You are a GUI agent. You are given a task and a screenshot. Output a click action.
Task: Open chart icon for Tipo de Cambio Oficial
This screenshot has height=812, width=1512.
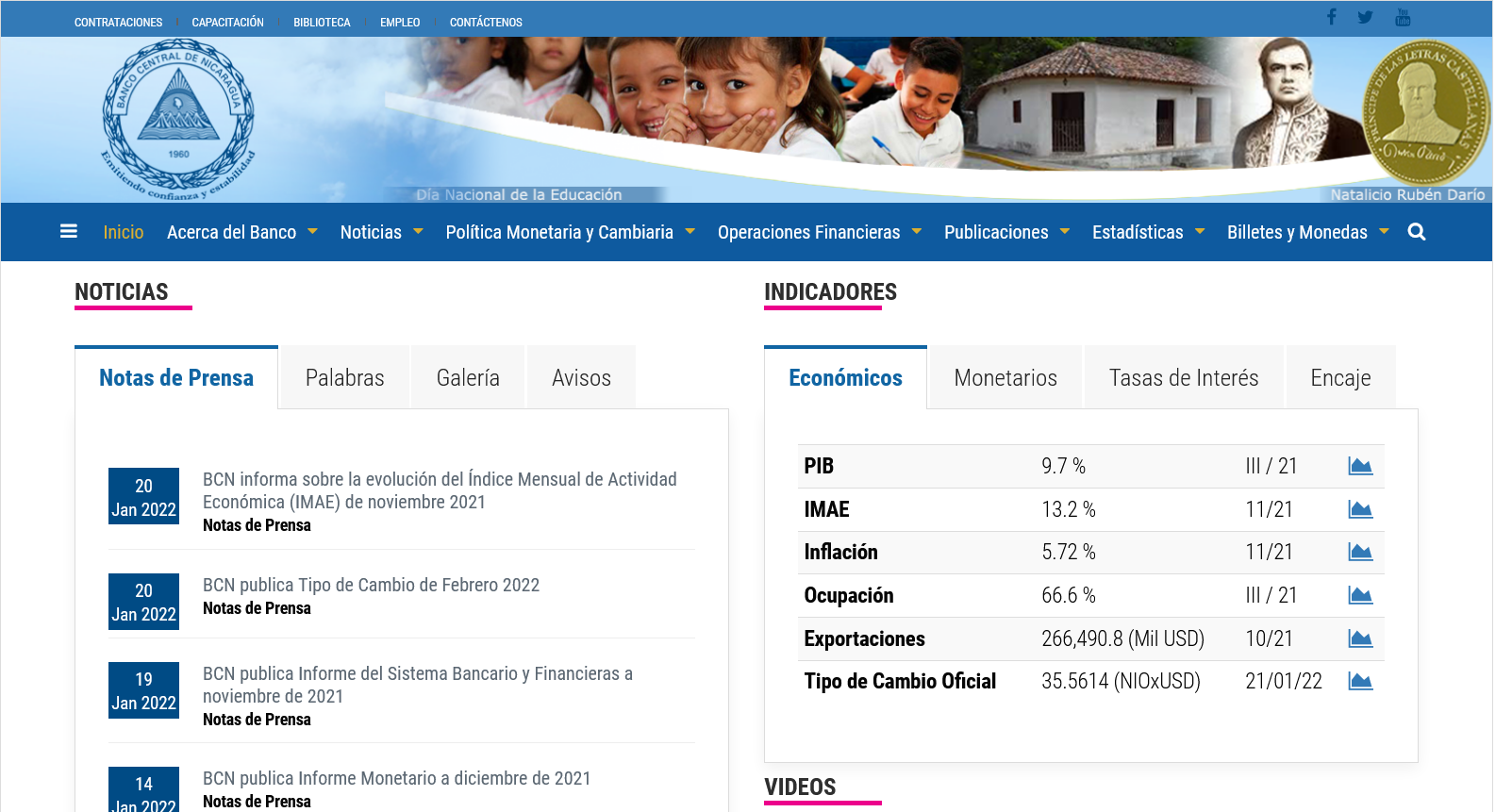pyautogui.click(x=1360, y=681)
